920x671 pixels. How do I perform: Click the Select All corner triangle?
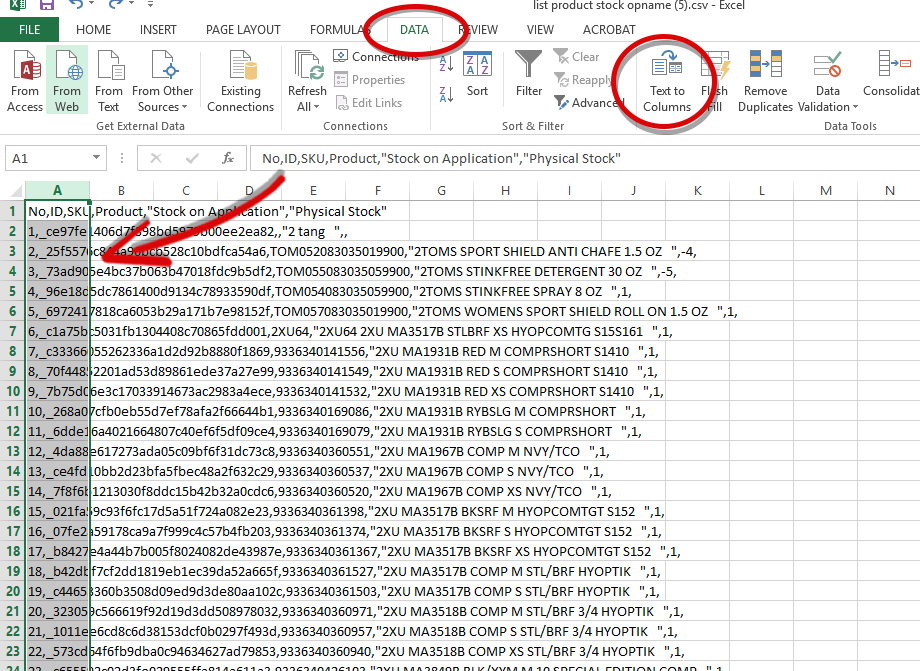[16, 191]
